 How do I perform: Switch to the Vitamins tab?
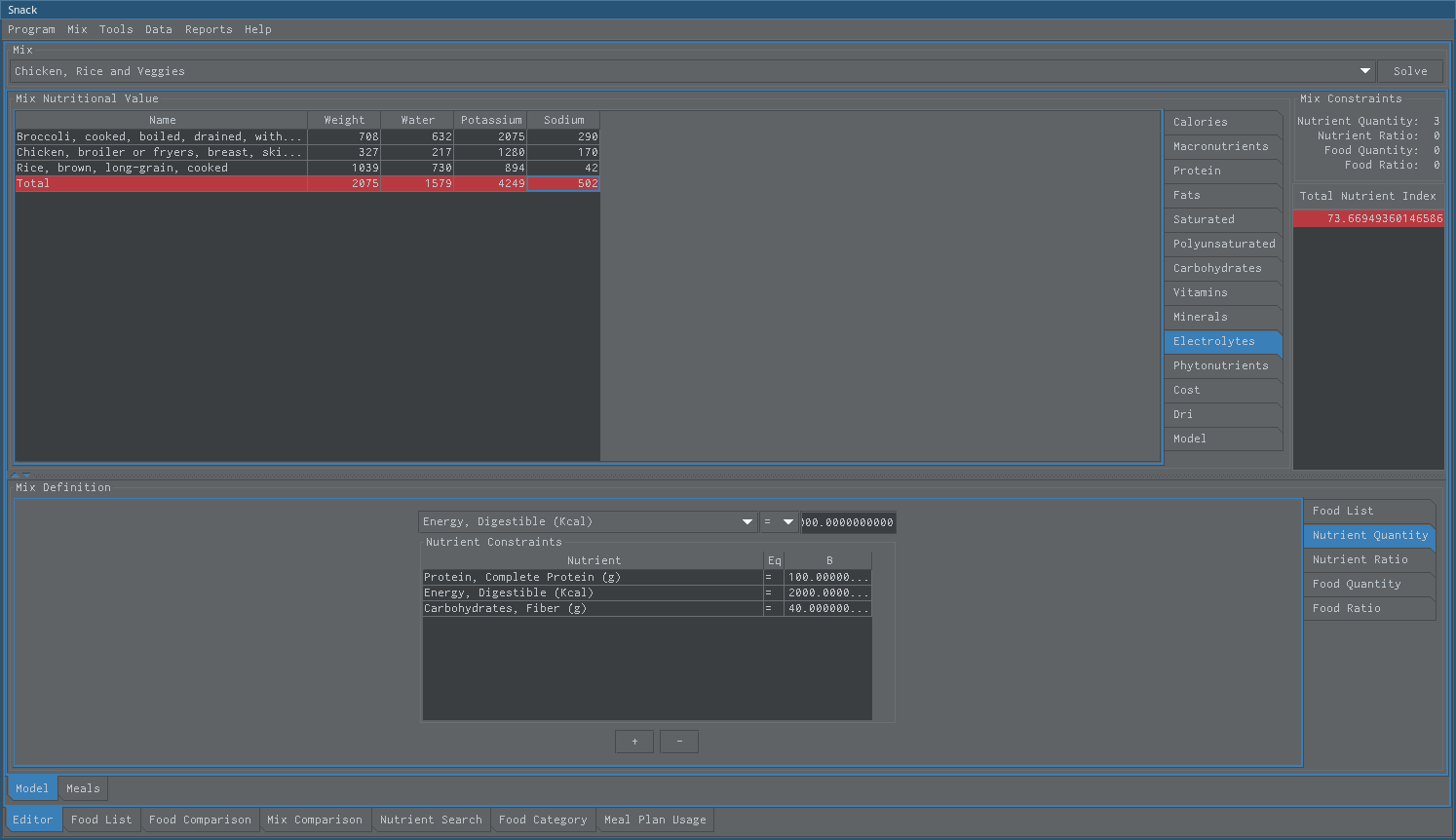(x=1223, y=292)
